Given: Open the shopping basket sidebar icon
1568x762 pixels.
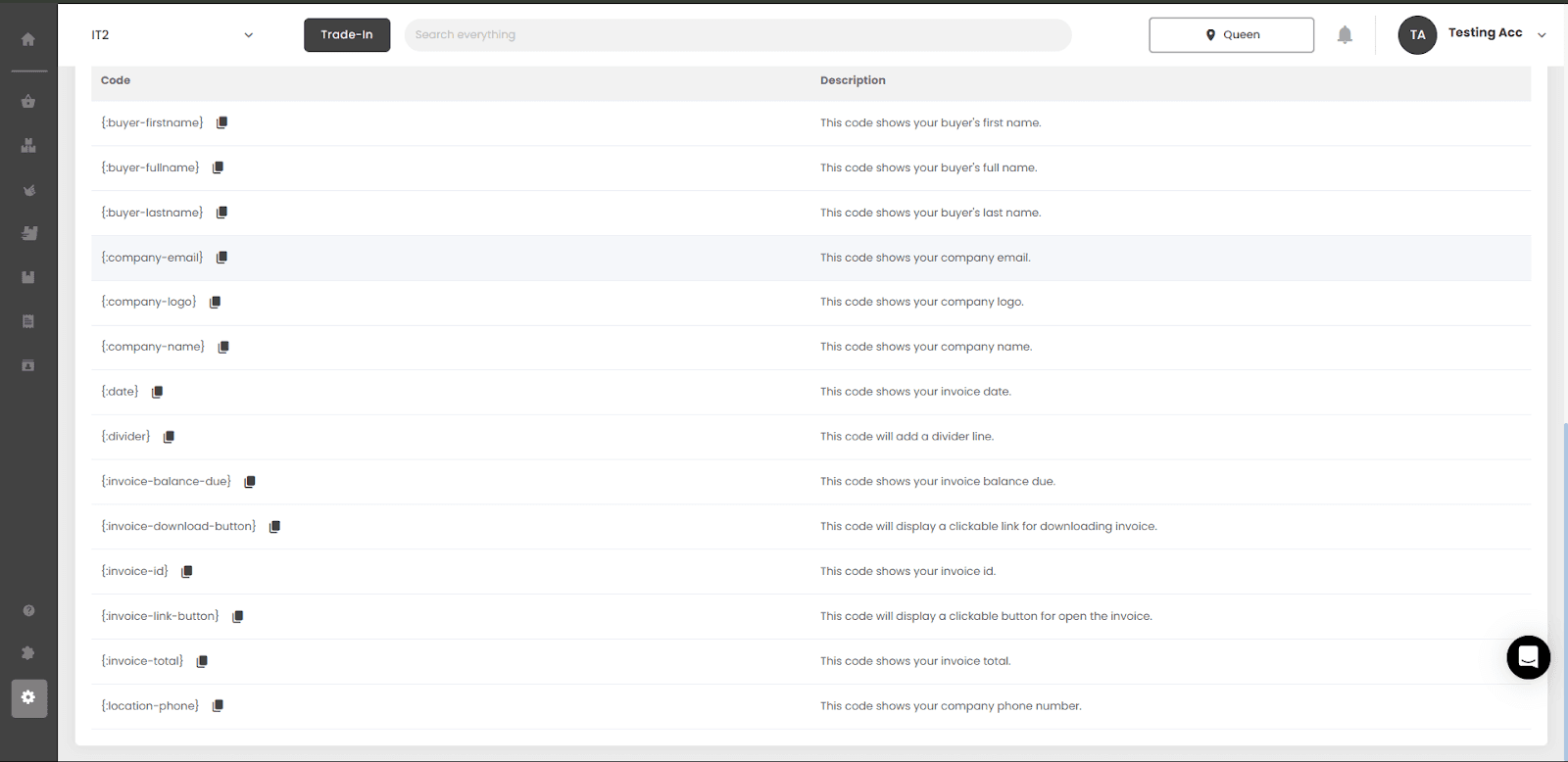Looking at the screenshot, I should coord(28,101).
